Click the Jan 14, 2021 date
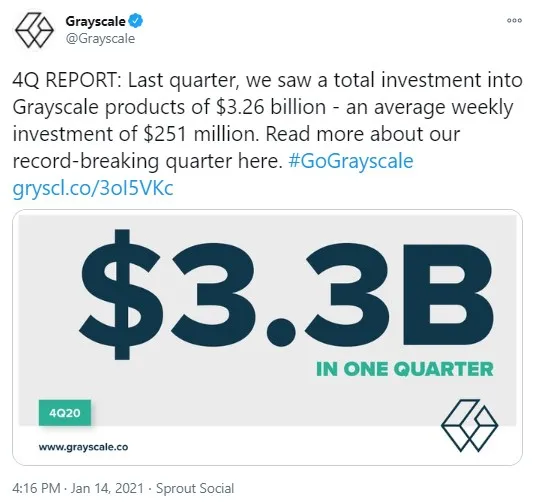 point(107,488)
